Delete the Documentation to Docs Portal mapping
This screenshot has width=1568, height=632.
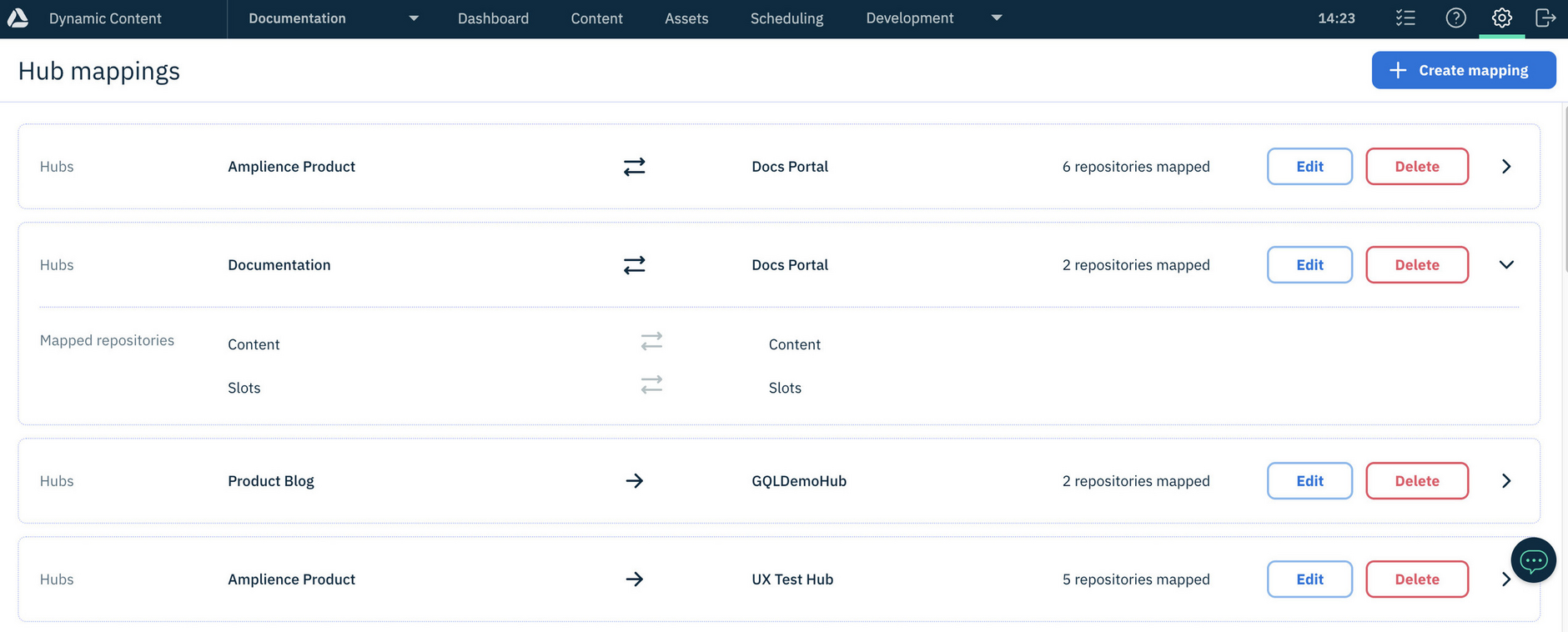pyautogui.click(x=1417, y=265)
